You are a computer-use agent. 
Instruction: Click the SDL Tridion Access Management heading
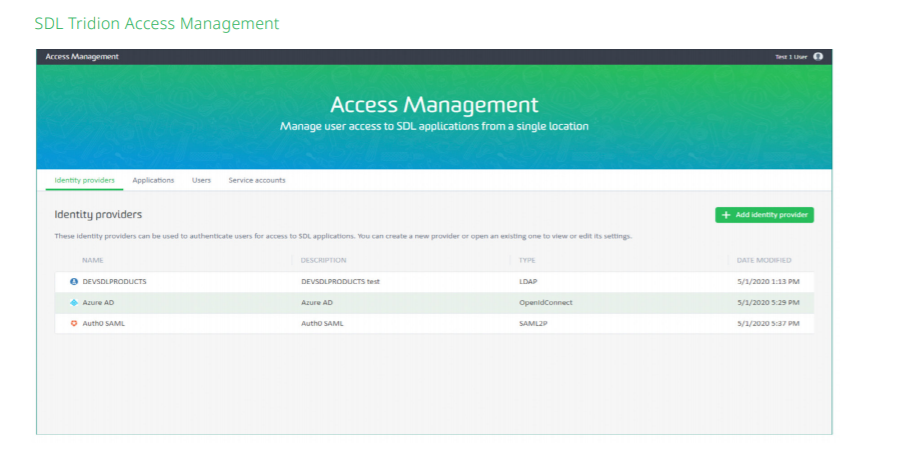157,23
